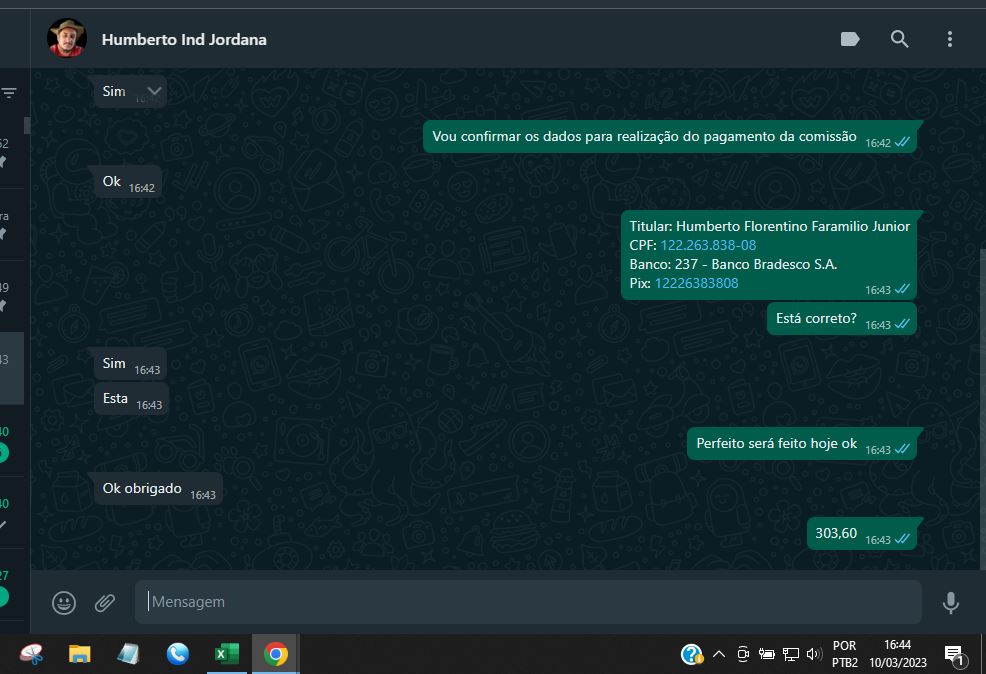Open the emoji picker

coord(64,602)
